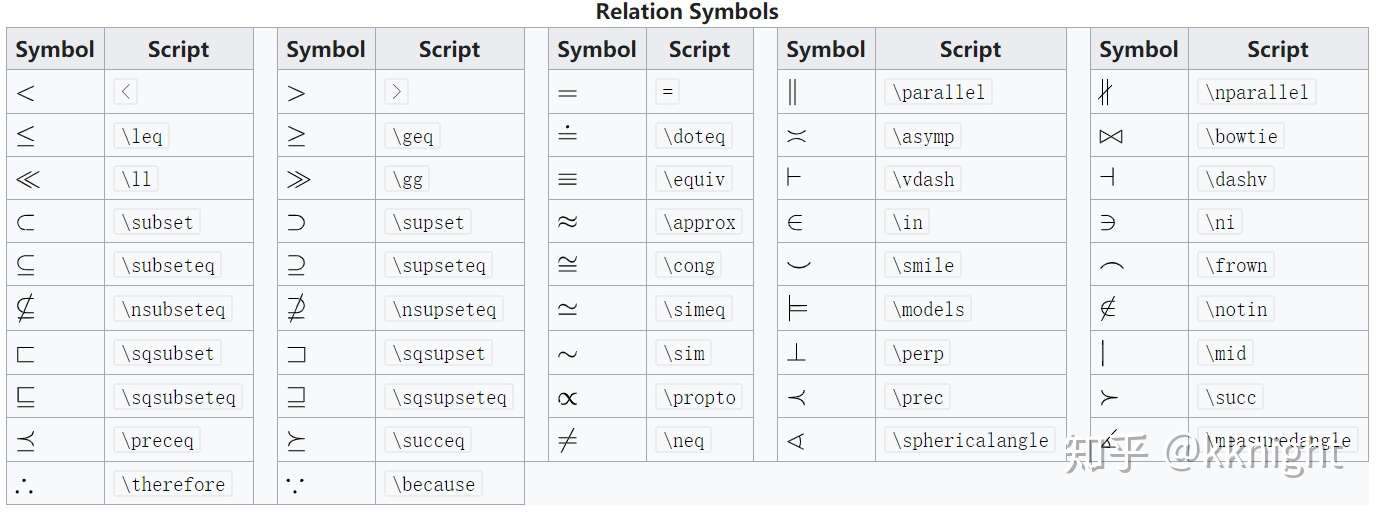Image resolution: width=1378 pixels, height=516 pixels.
Task: Click the \sphericalangle script code
Action: point(970,441)
